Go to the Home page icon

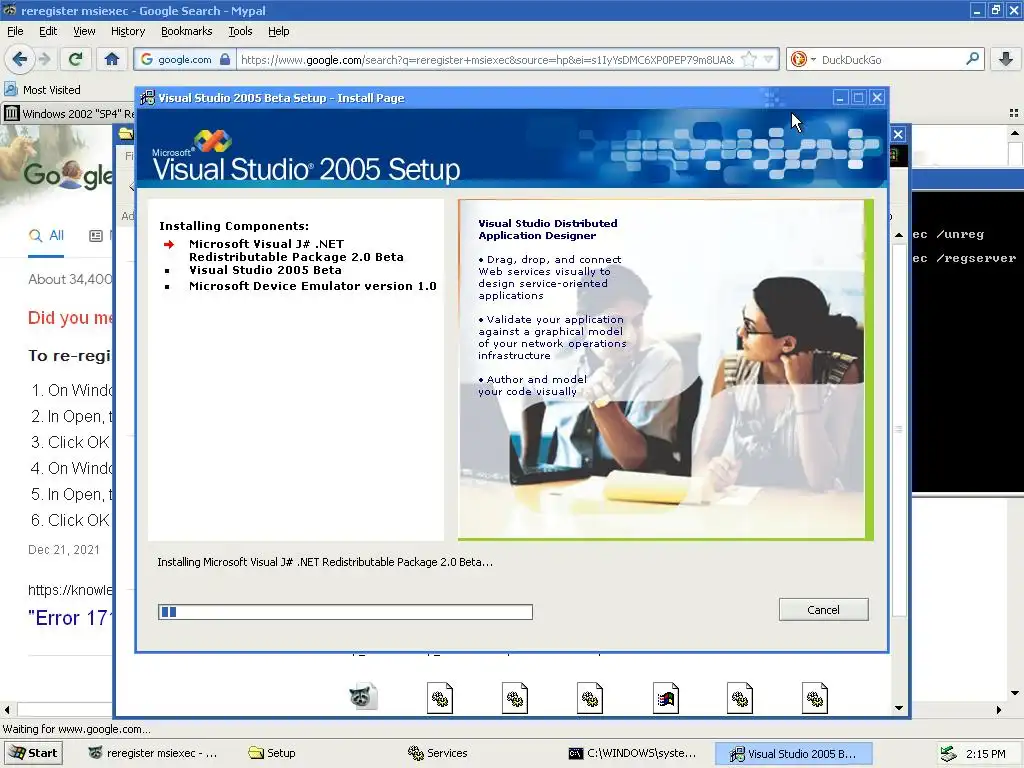tap(112, 59)
